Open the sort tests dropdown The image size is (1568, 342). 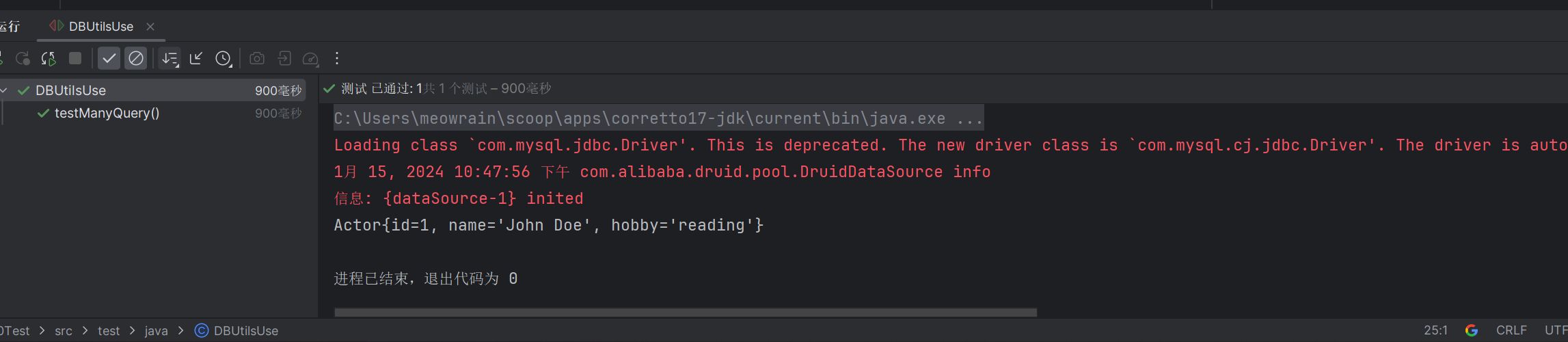click(170, 59)
